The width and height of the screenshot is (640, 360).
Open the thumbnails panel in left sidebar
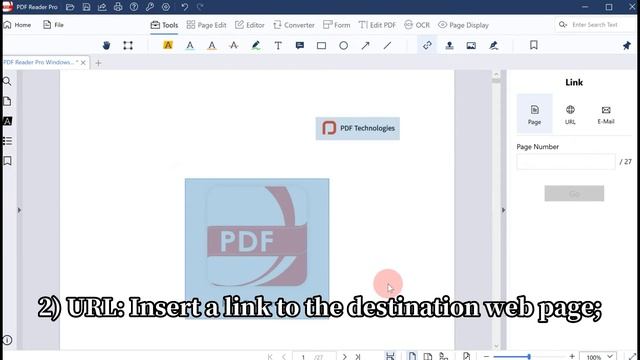point(7,101)
